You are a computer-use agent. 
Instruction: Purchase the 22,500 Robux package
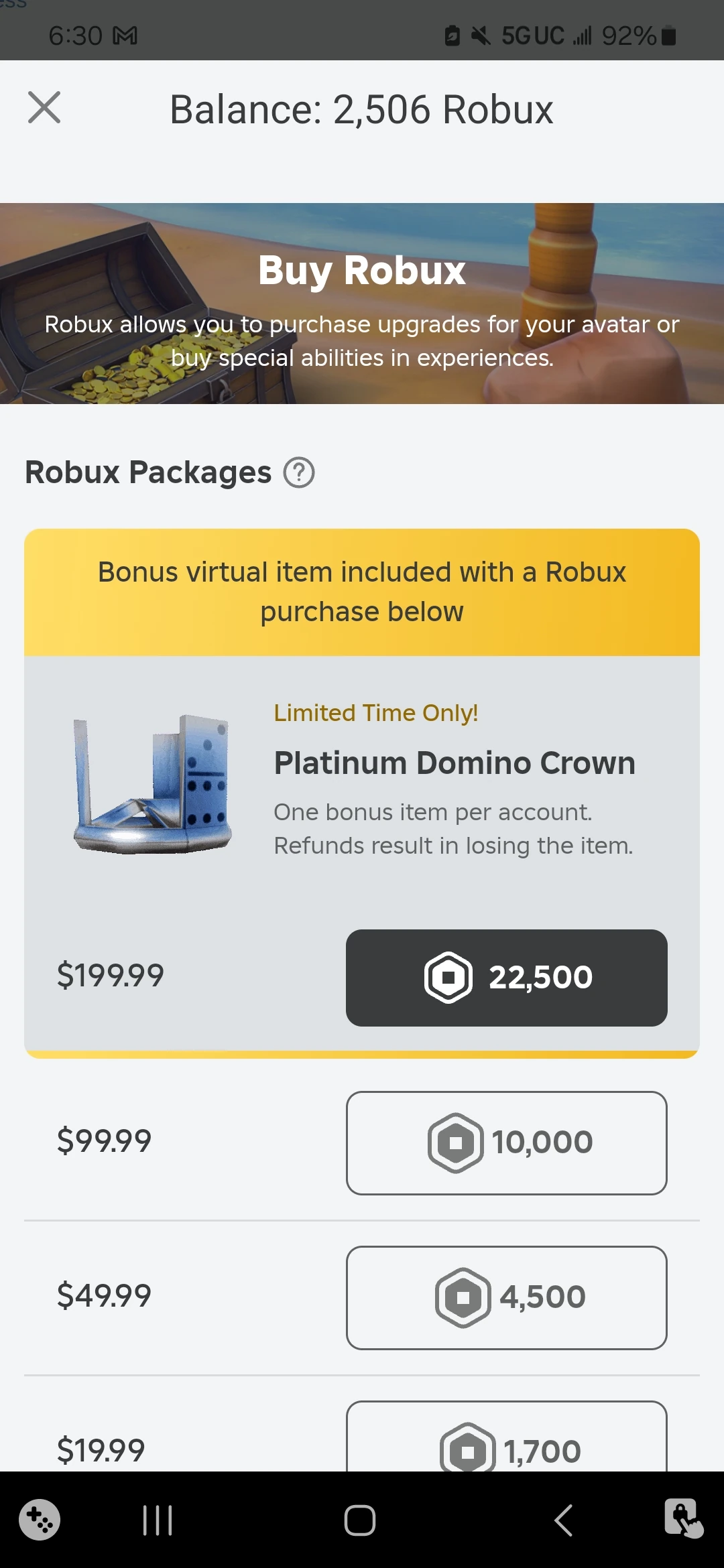pos(506,977)
